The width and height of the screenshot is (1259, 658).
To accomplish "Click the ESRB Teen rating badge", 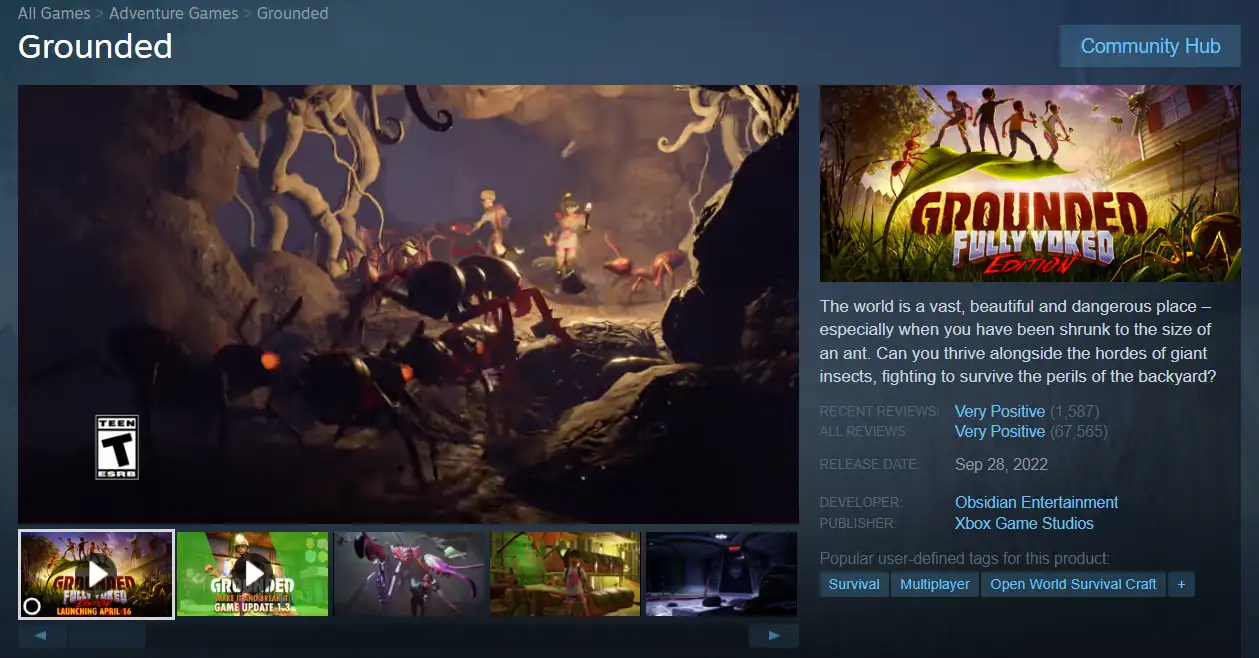I will coord(116,447).
